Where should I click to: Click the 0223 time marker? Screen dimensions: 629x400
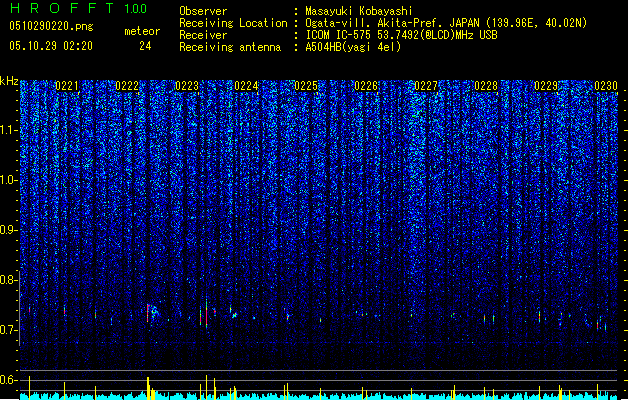[187, 86]
